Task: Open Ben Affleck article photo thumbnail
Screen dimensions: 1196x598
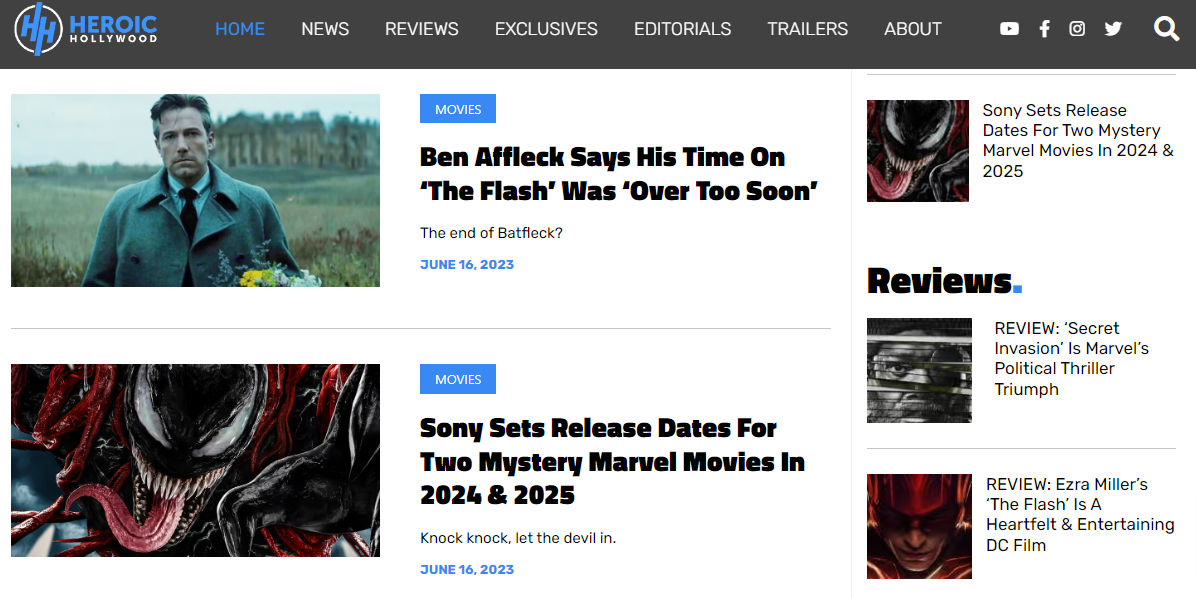Action: [195, 191]
